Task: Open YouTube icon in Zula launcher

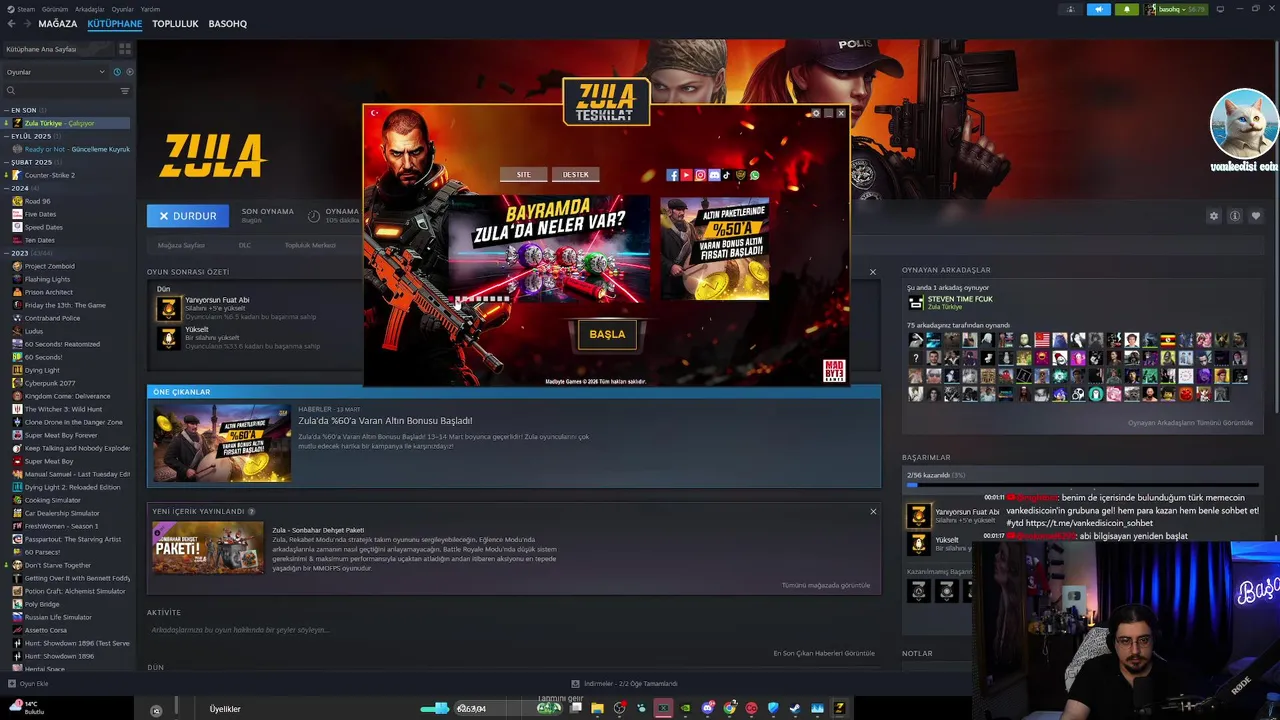Action: (686, 175)
